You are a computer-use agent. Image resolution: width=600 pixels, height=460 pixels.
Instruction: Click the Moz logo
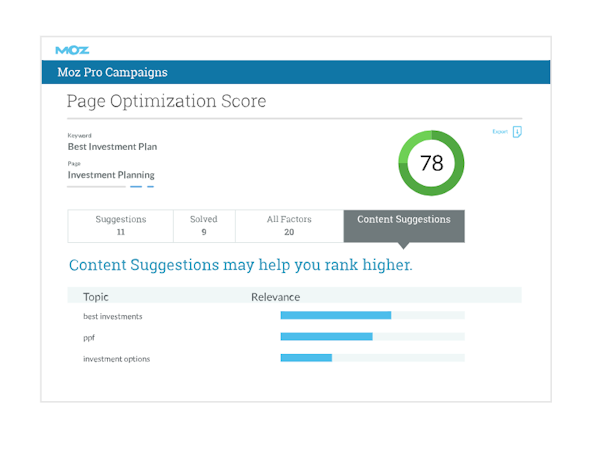[x=72, y=50]
